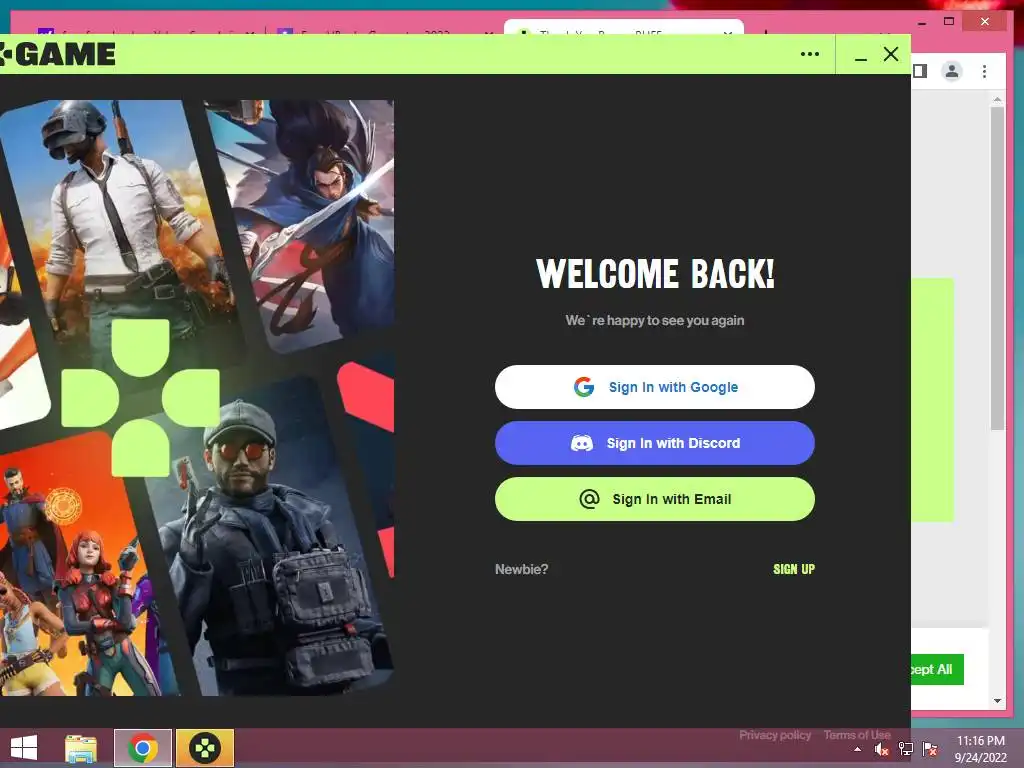The height and width of the screenshot is (768, 1024).
Task: Click the Accept All button in Chrome
Action: (x=938, y=669)
